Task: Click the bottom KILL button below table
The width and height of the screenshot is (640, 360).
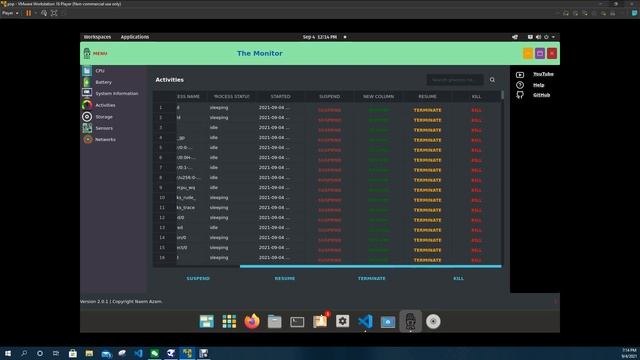Action: click(x=458, y=278)
